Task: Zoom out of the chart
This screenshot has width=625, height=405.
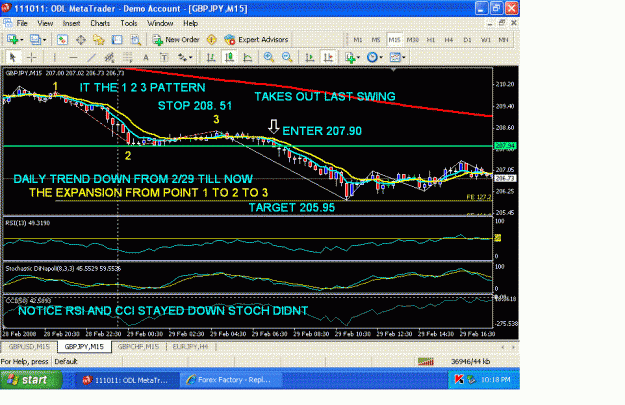Action: pyautogui.click(x=287, y=57)
